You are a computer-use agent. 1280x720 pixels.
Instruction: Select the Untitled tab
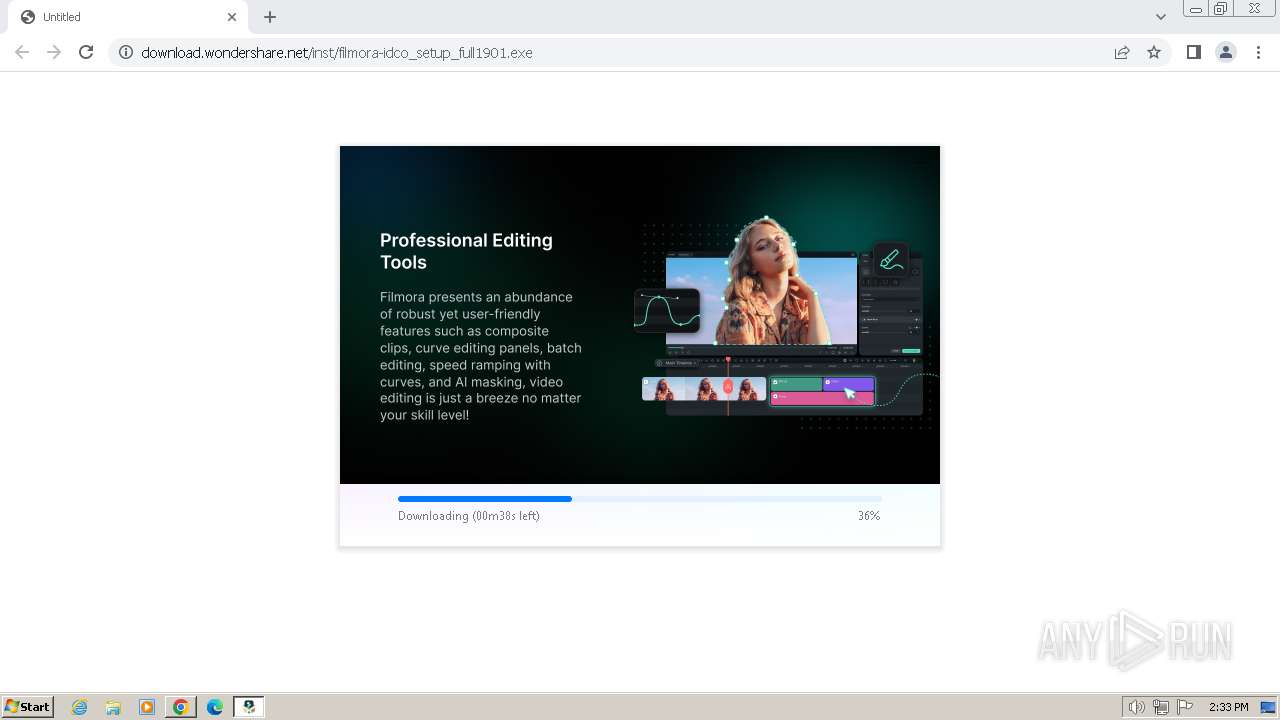(128, 17)
